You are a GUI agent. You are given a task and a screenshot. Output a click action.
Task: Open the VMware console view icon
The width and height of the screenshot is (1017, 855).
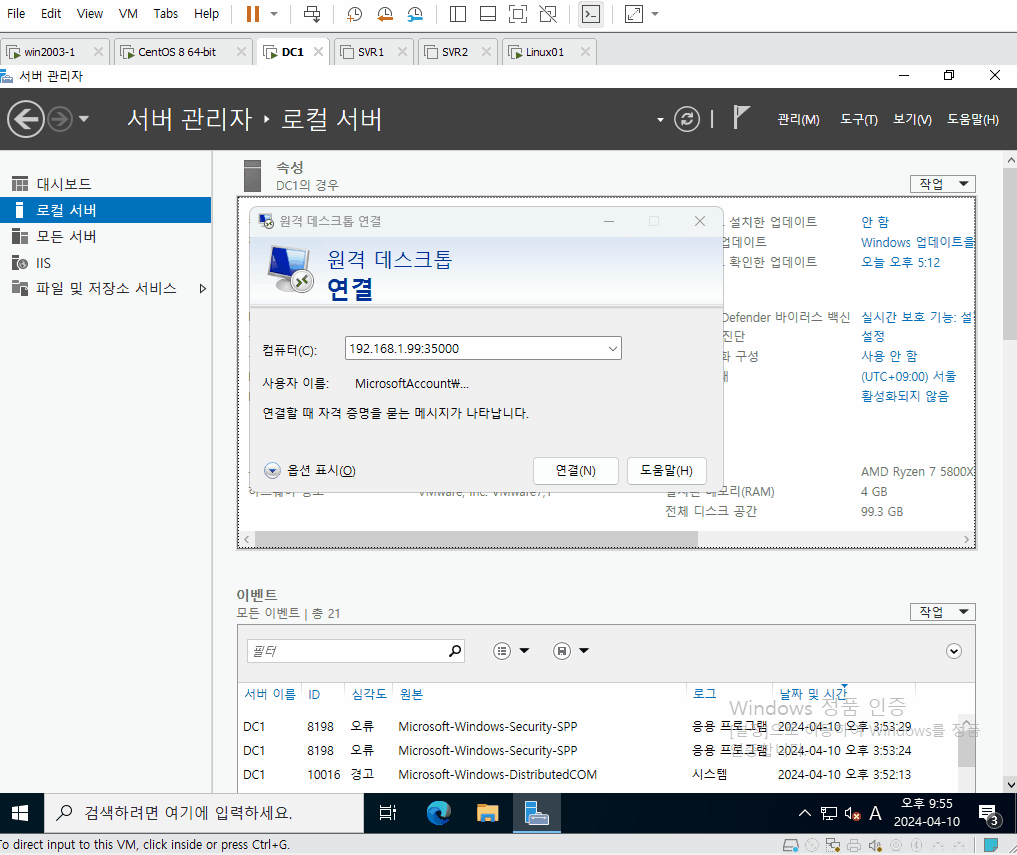coord(591,14)
